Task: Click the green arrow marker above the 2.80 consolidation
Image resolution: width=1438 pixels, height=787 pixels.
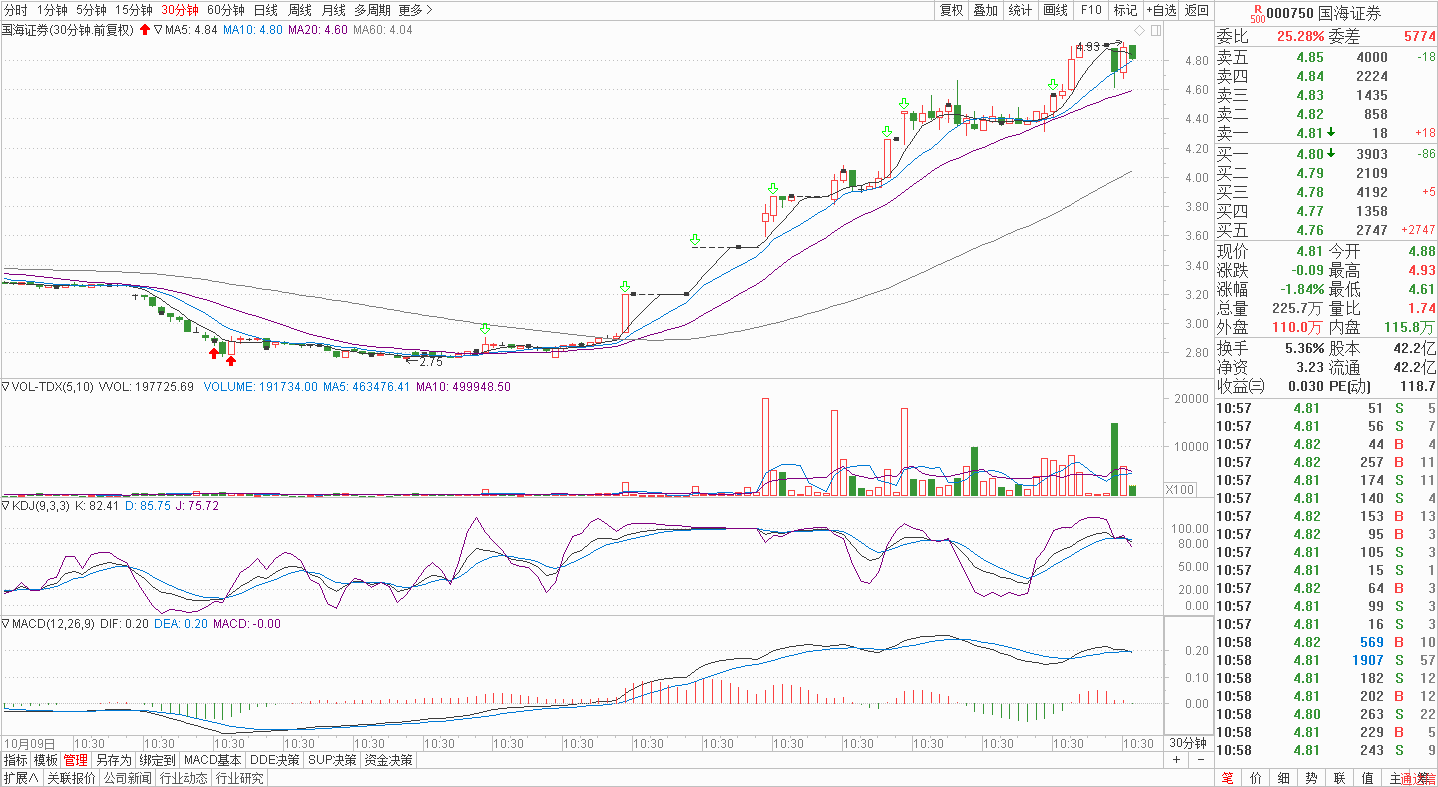Action: pos(485,329)
